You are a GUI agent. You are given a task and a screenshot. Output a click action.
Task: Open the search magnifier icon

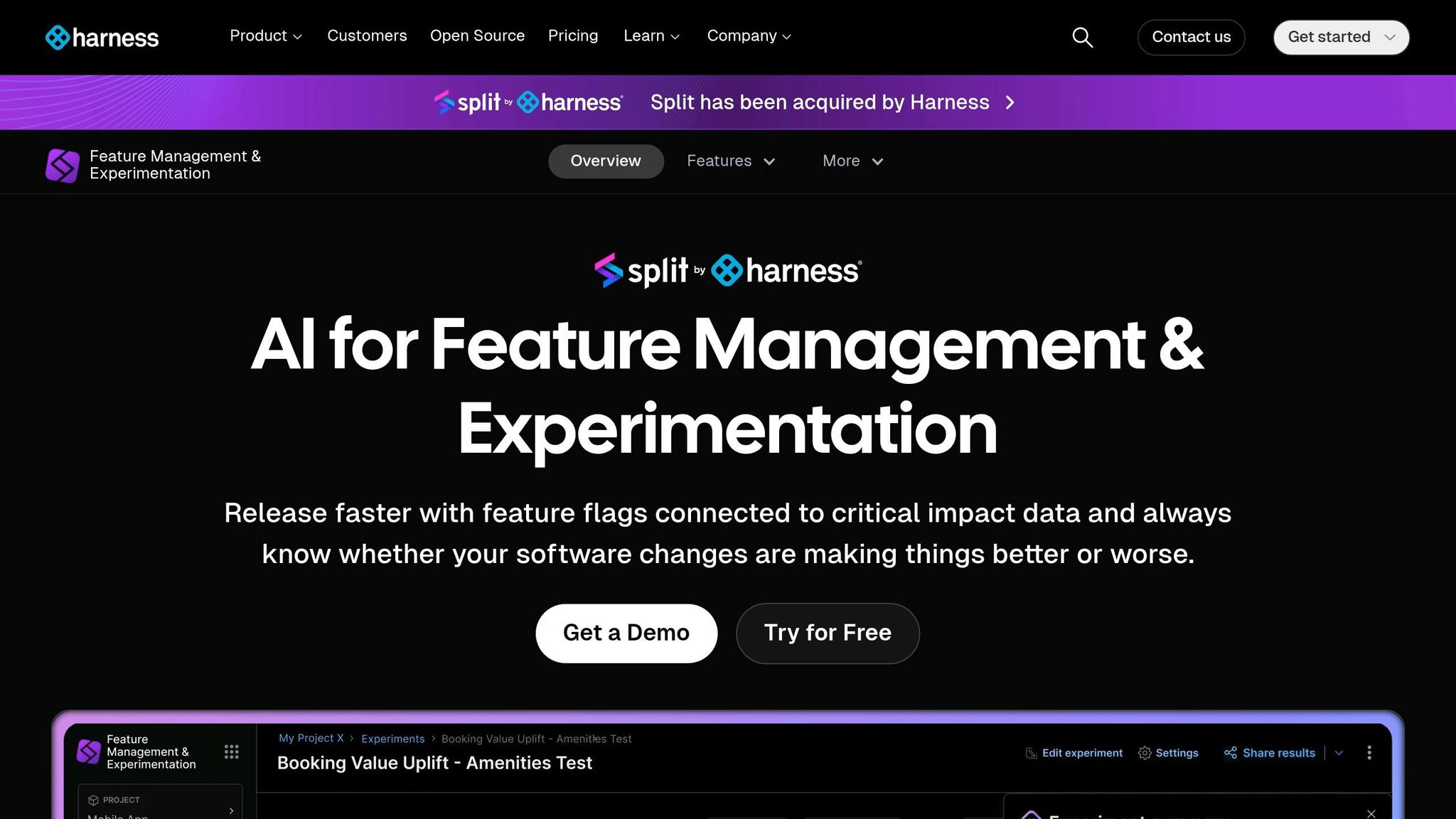click(x=1082, y=37)
